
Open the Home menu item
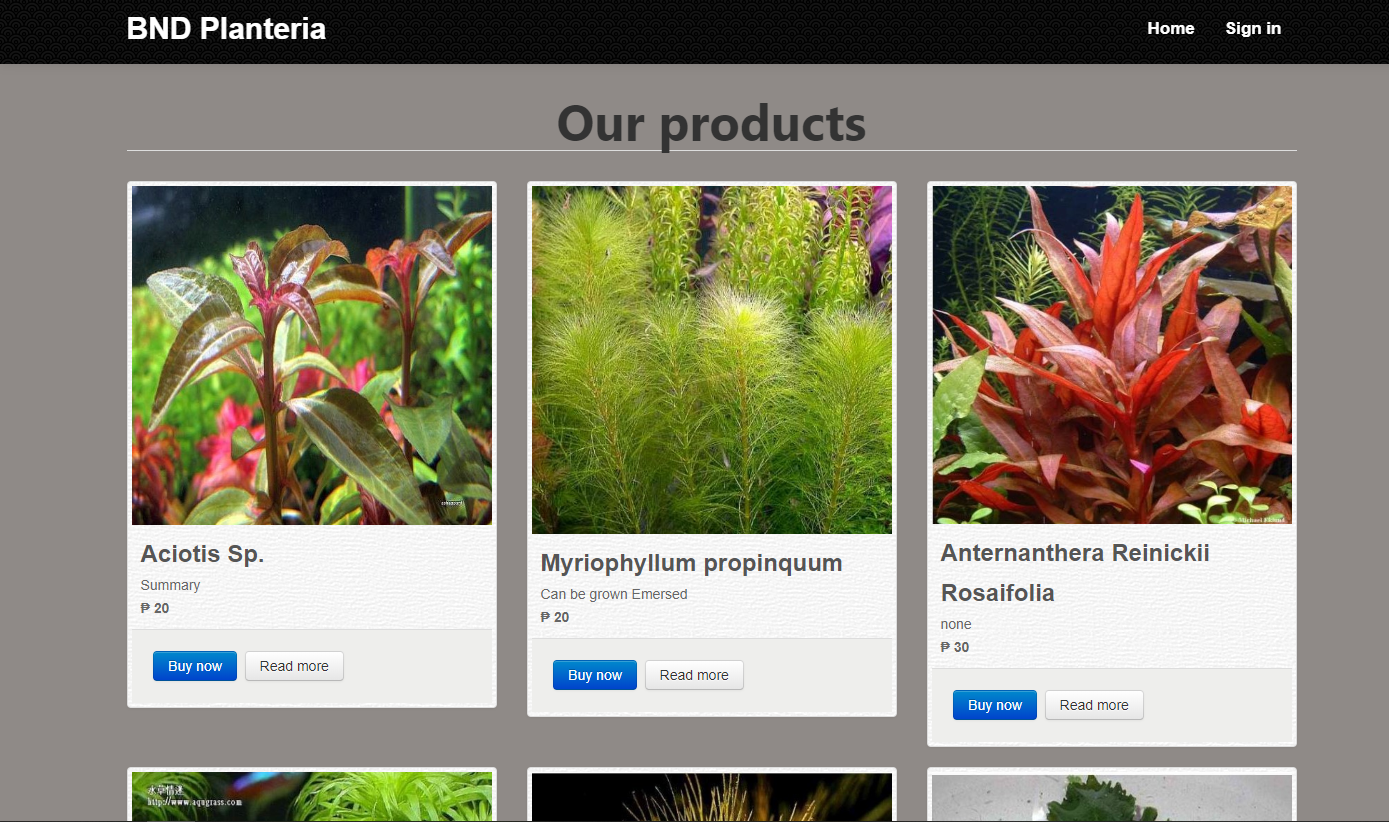point(1170,29)
